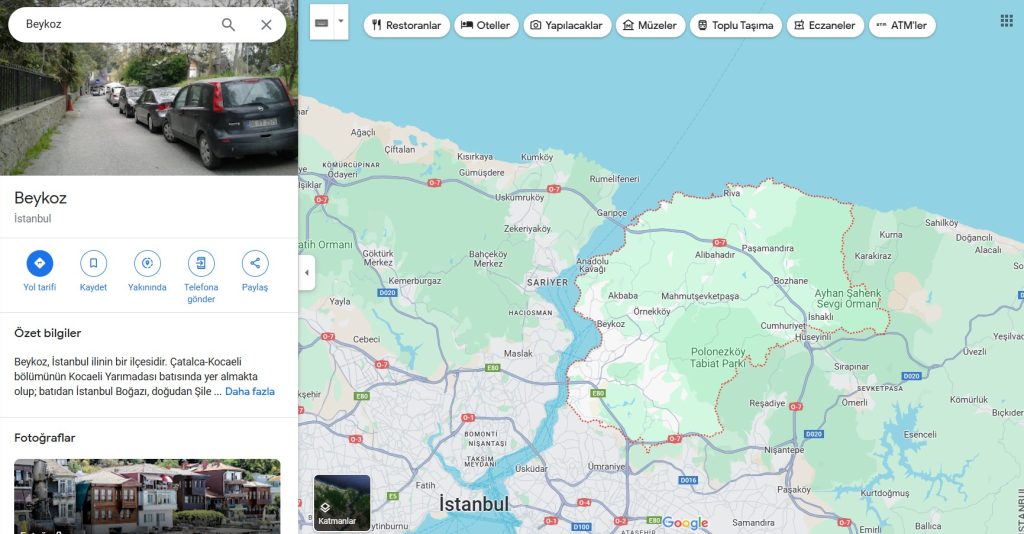Open Yol tarifi directions icon
1024x534 pixels.
(40, 263)
